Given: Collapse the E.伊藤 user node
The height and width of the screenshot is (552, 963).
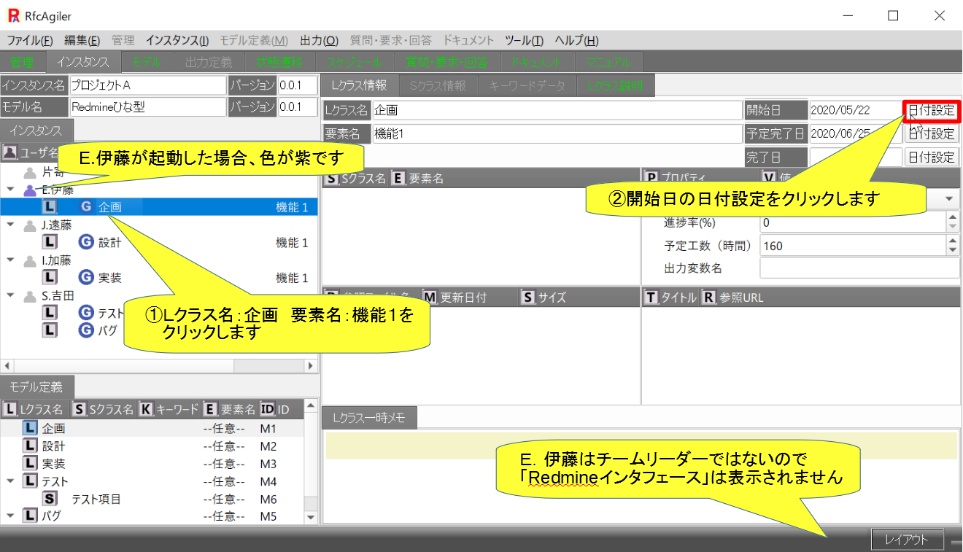Looking at the screenshot, I should tap(10, 189).
